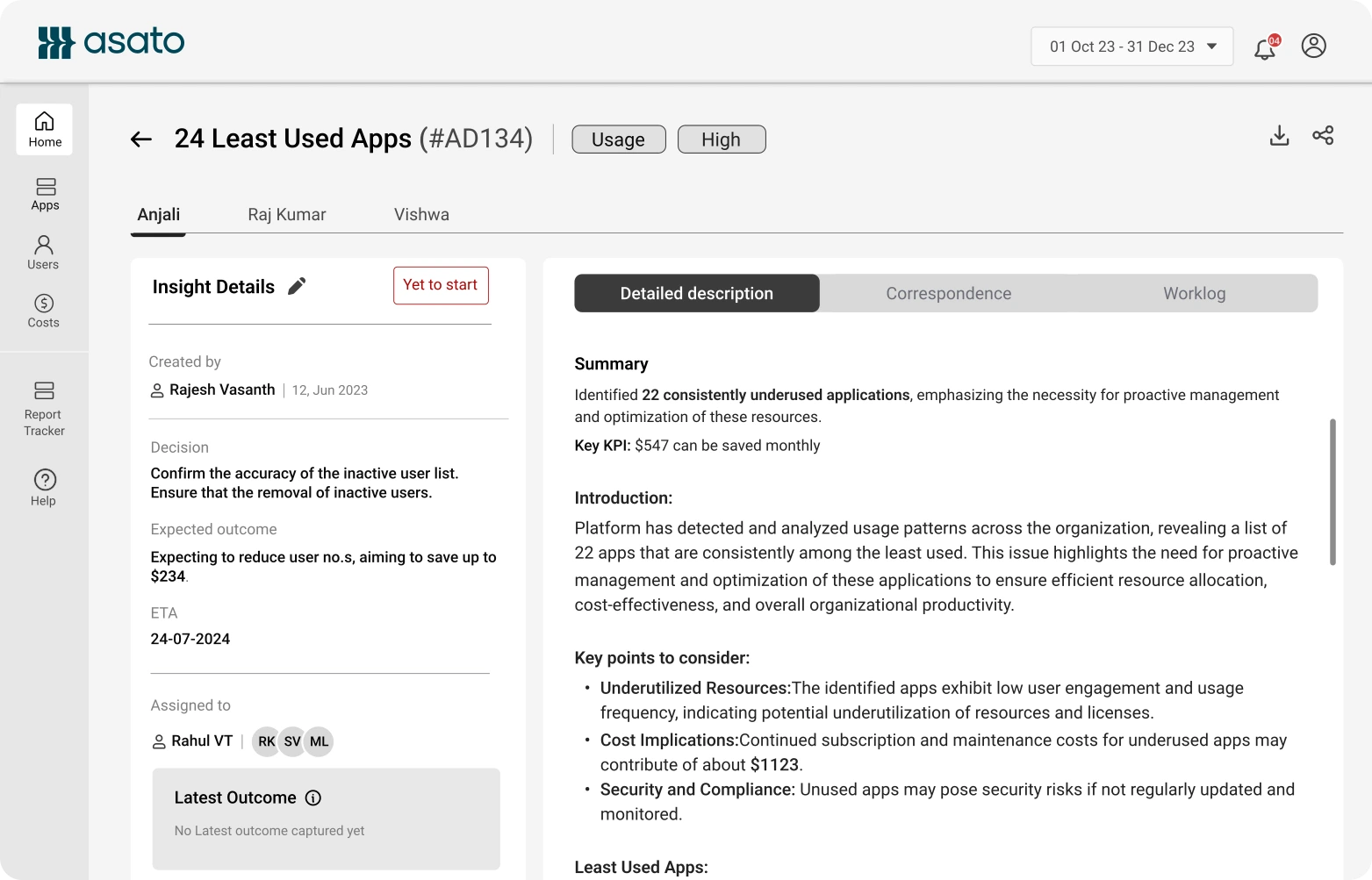
Task: Go to Home in sidebar
Action: tap(45, 129)
